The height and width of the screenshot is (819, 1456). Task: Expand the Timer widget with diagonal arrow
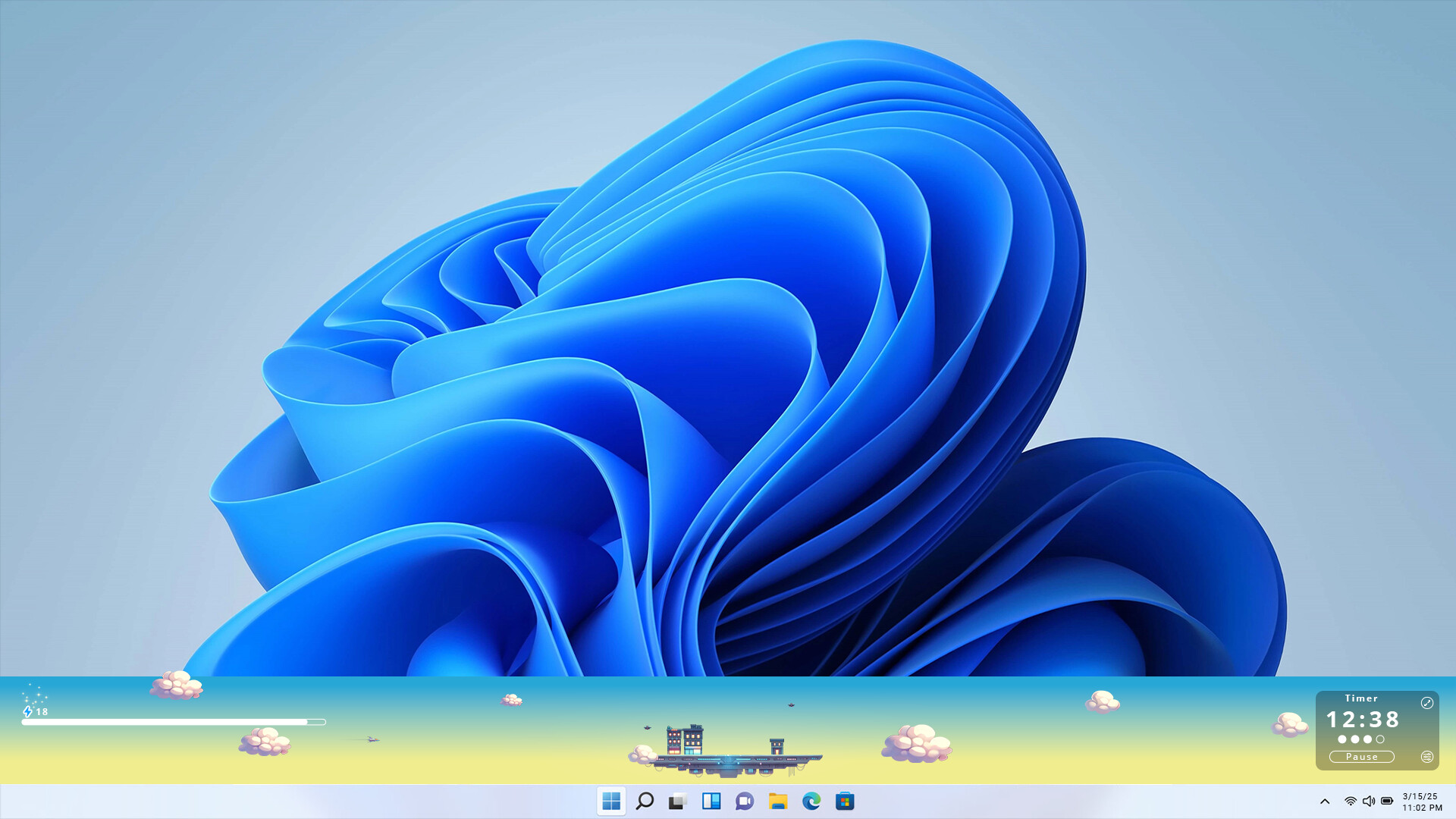1428,702
